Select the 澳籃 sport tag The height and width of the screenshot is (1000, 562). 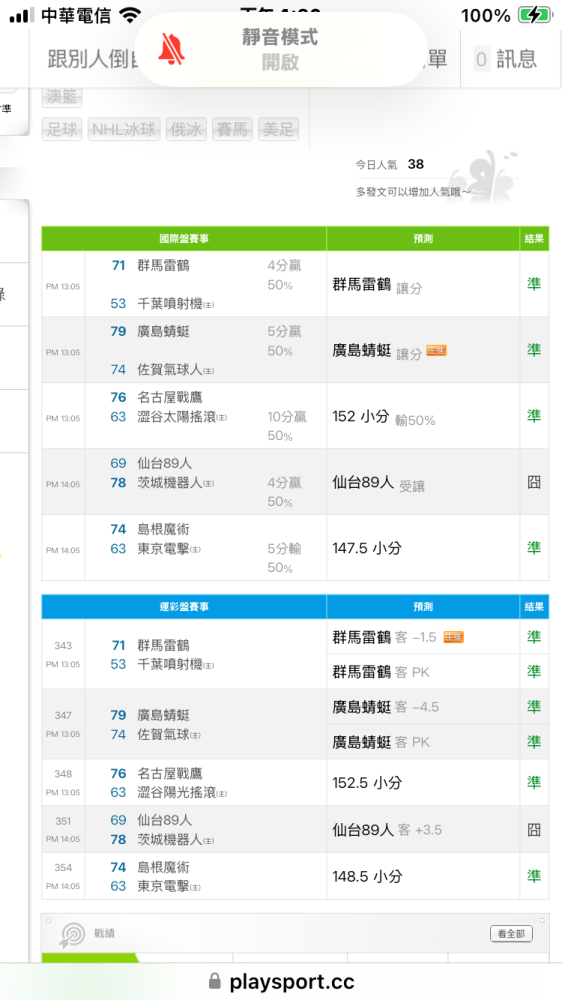62,96
